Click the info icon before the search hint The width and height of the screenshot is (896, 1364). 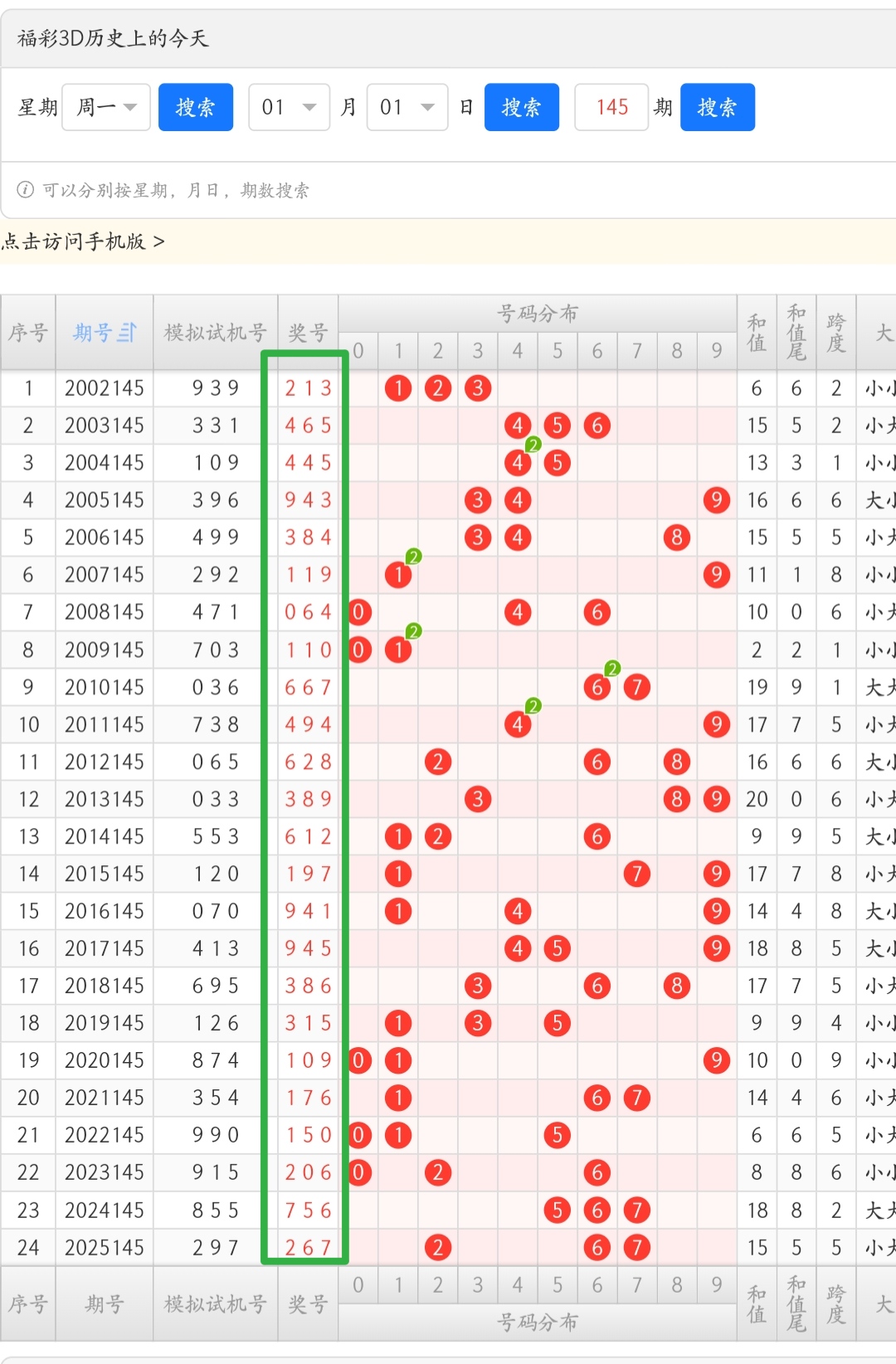pos(26,190)
